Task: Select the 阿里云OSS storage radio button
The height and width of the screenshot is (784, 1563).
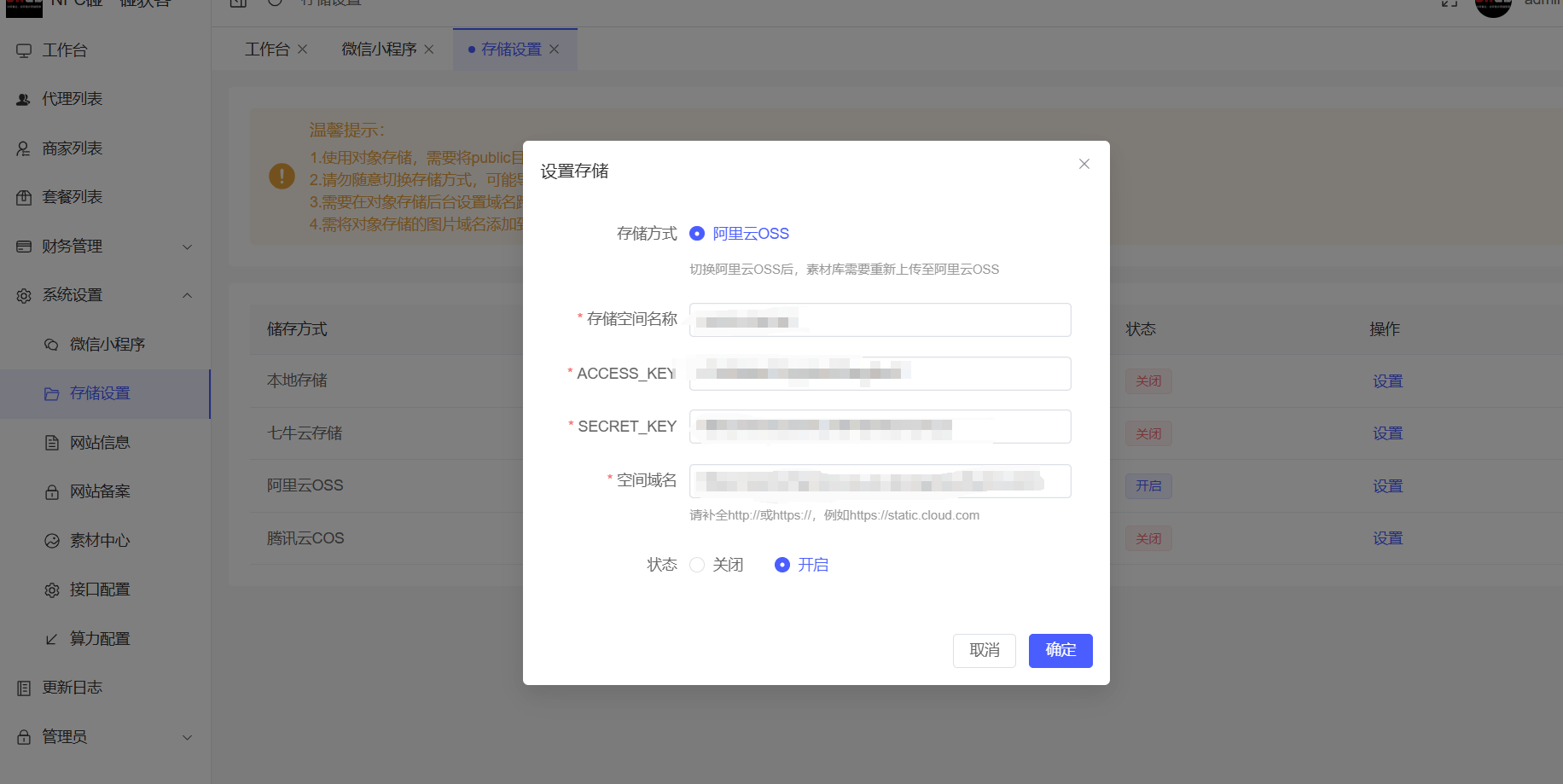Action: (x=697, y=234)
